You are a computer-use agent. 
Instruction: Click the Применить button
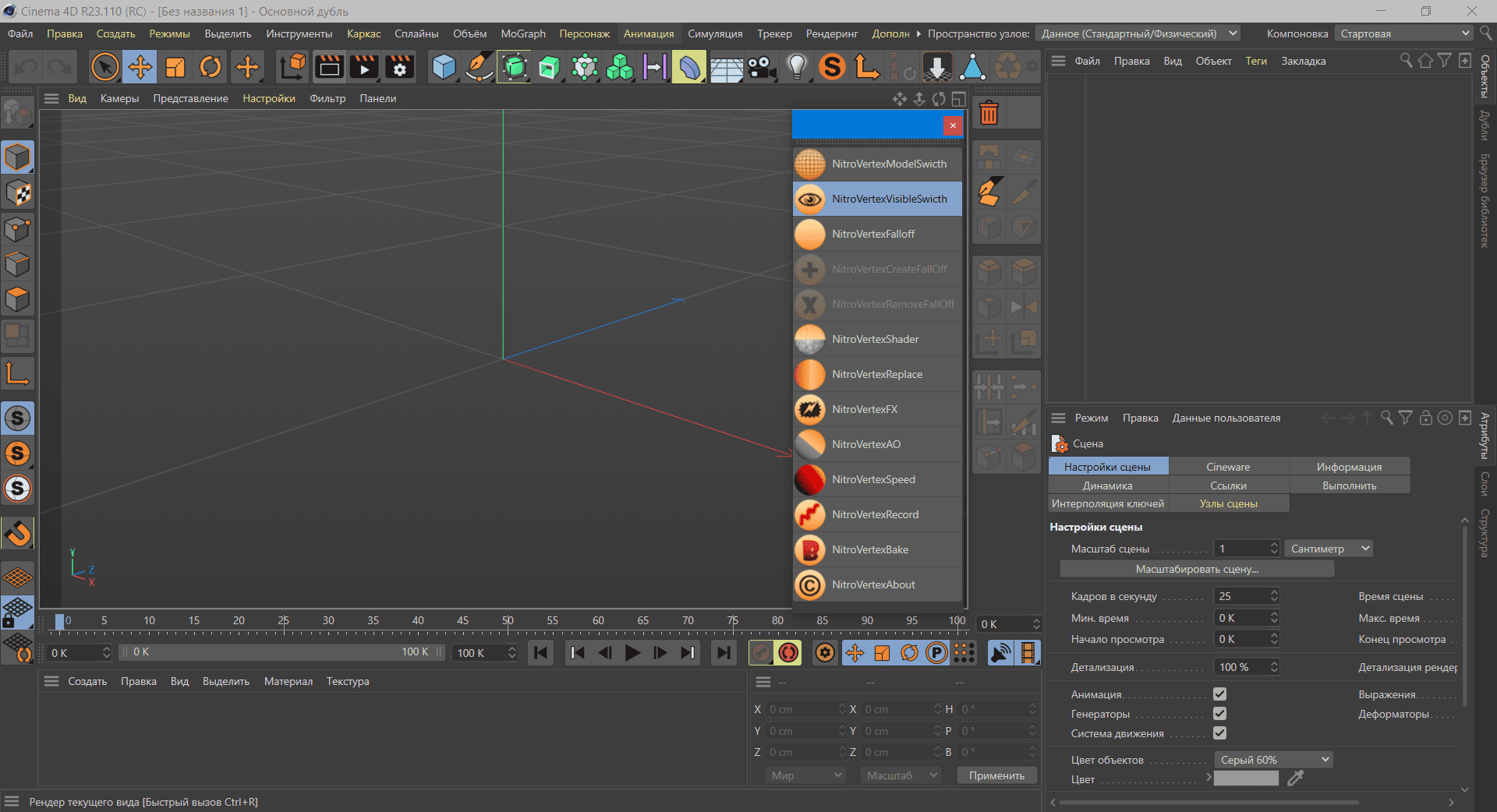[x=996, y=775]
